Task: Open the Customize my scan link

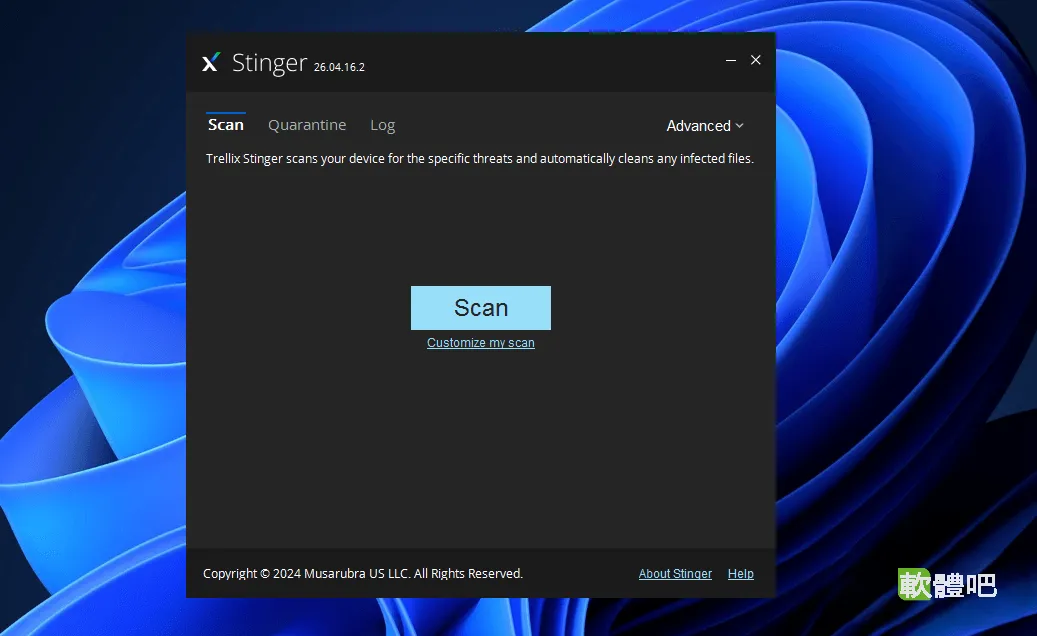Action: click(x=481, y=342)
